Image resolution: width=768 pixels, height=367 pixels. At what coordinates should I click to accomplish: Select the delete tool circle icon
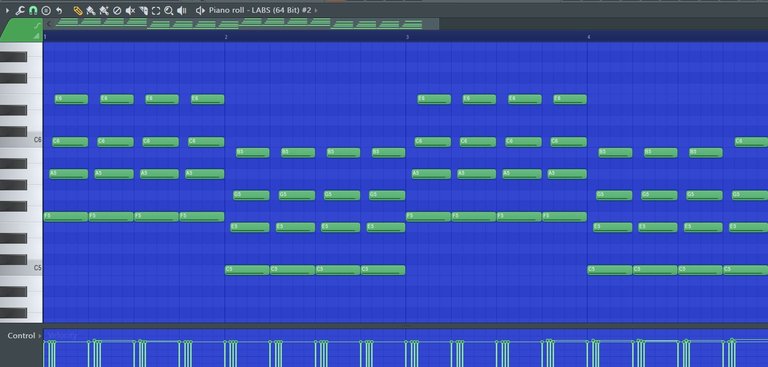coord(117,10)
